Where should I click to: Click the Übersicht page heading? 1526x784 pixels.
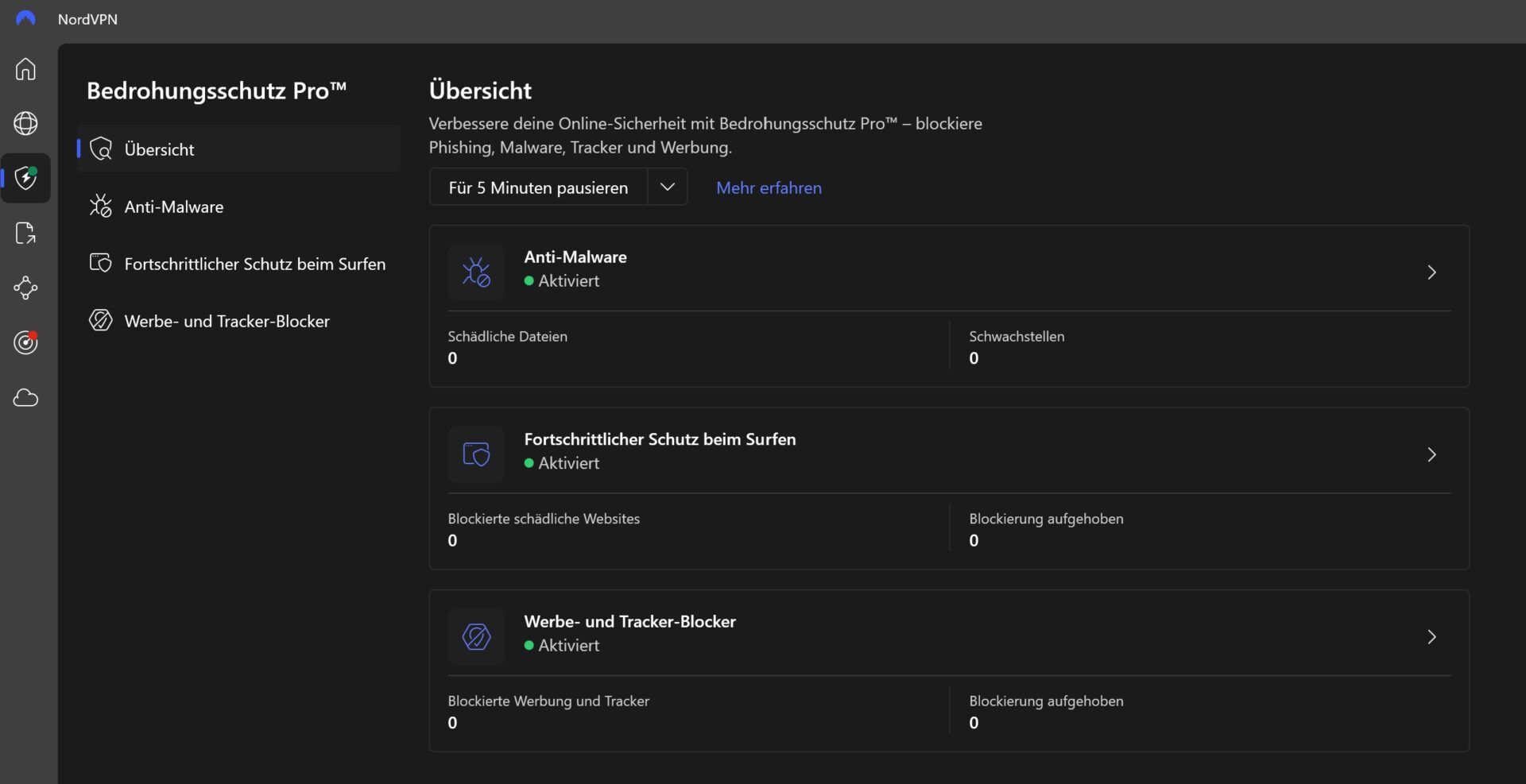point(480,90)
